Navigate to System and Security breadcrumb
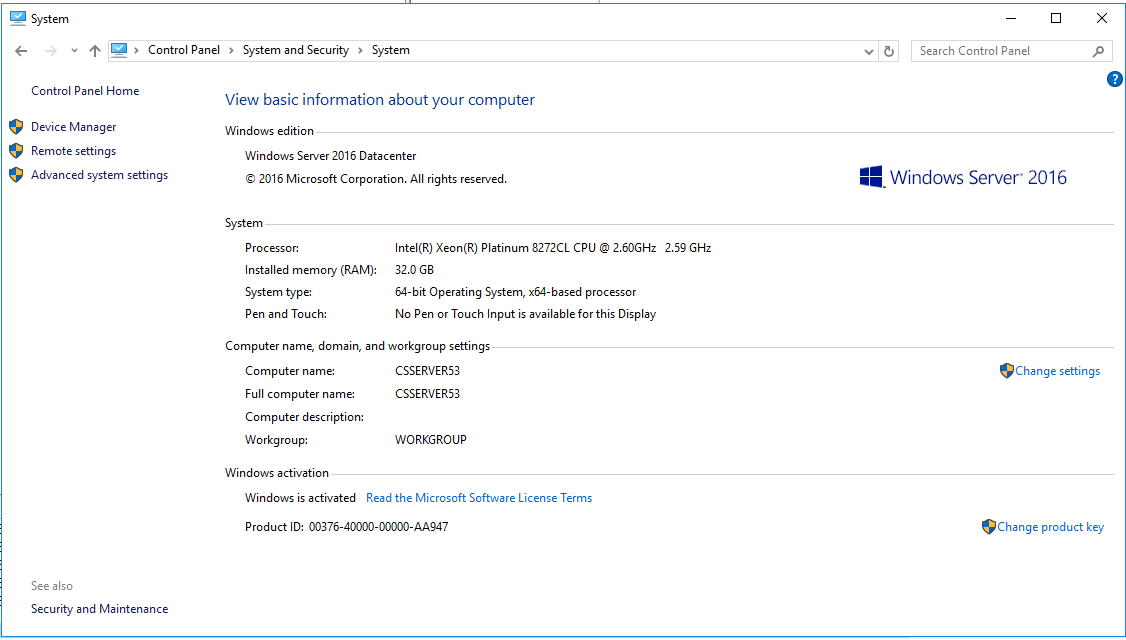The image size is (1126, 640). click(x=295, y=50)
